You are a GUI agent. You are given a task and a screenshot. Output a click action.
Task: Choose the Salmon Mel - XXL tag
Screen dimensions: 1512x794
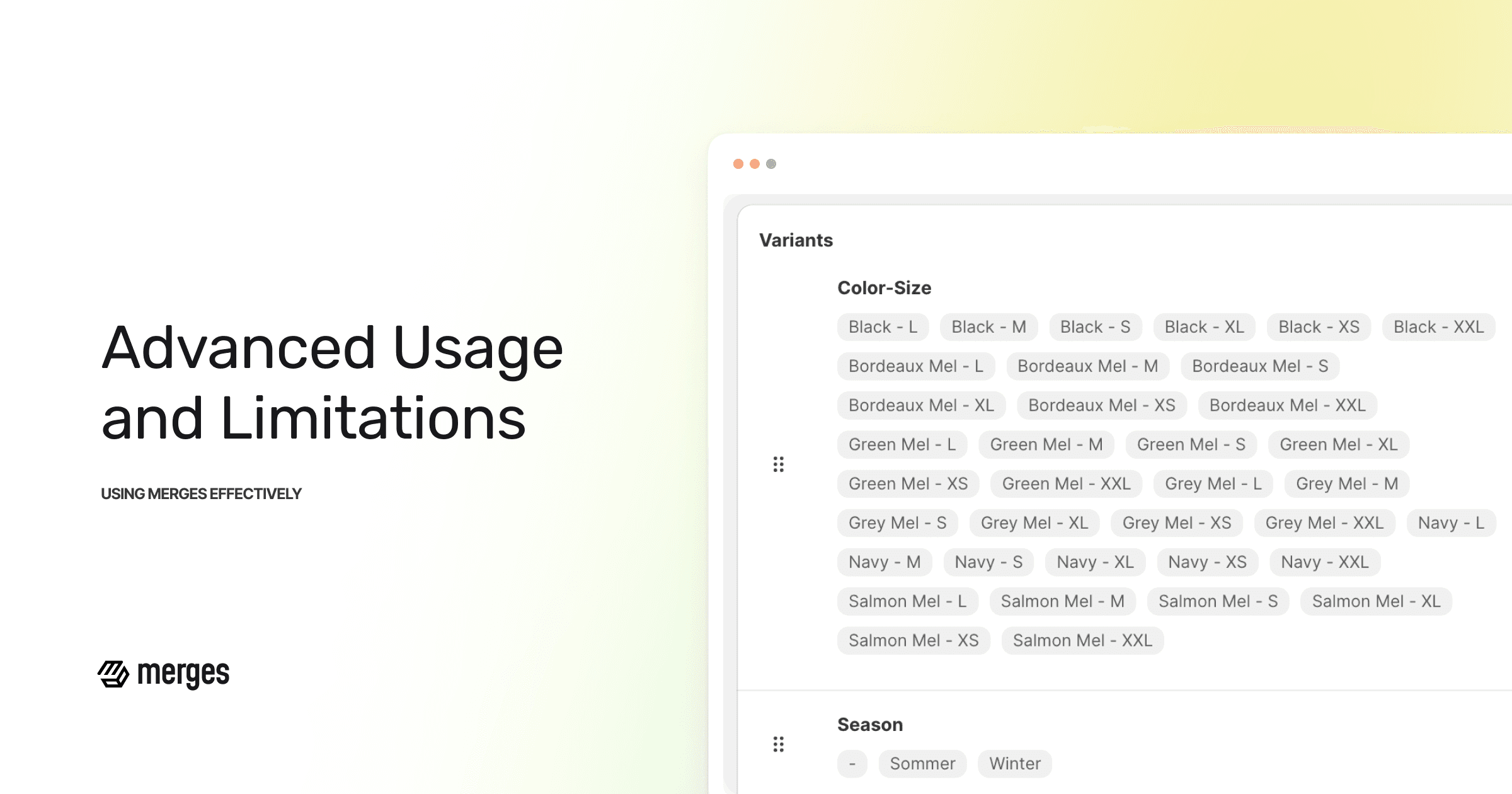tap(1082, 640)
